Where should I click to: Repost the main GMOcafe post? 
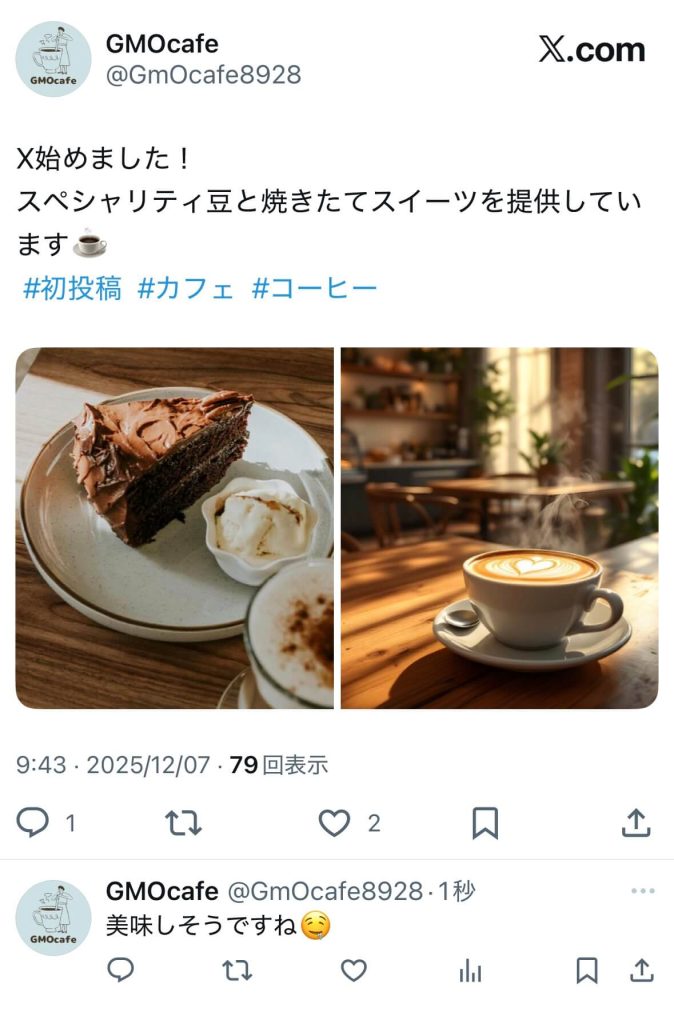point(183,823)
